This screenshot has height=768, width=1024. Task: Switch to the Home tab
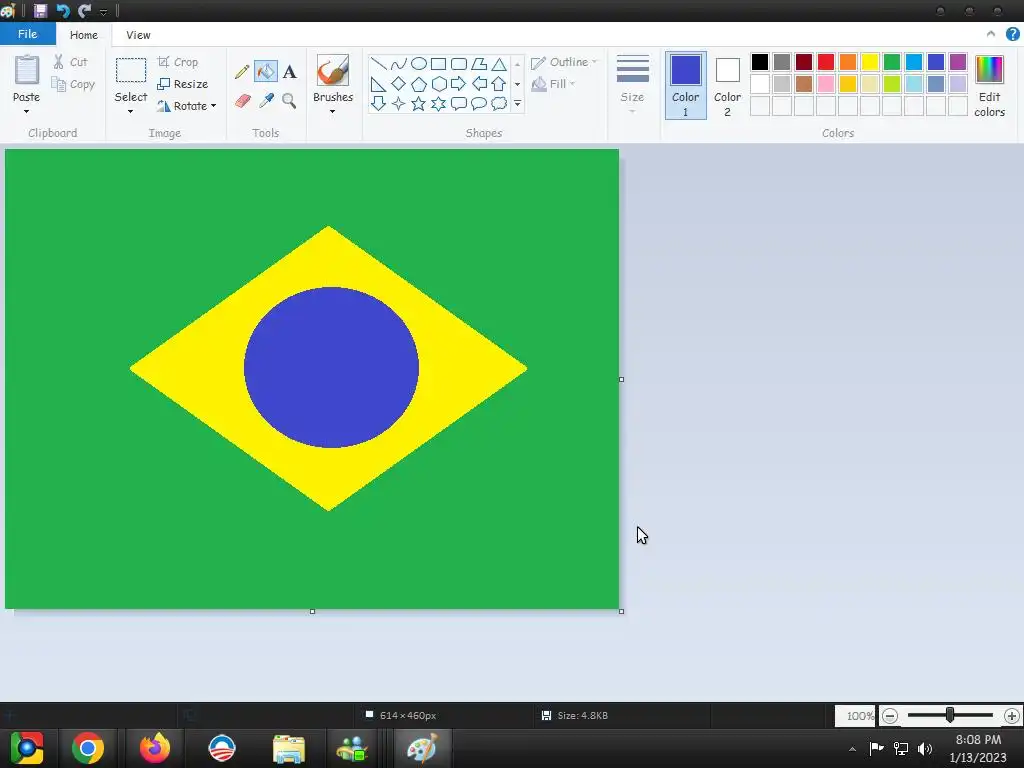tap(84, 35)
